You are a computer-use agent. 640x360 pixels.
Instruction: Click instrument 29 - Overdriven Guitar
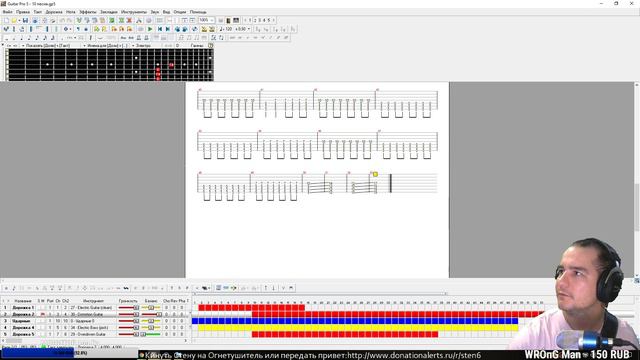pos(88,334)
